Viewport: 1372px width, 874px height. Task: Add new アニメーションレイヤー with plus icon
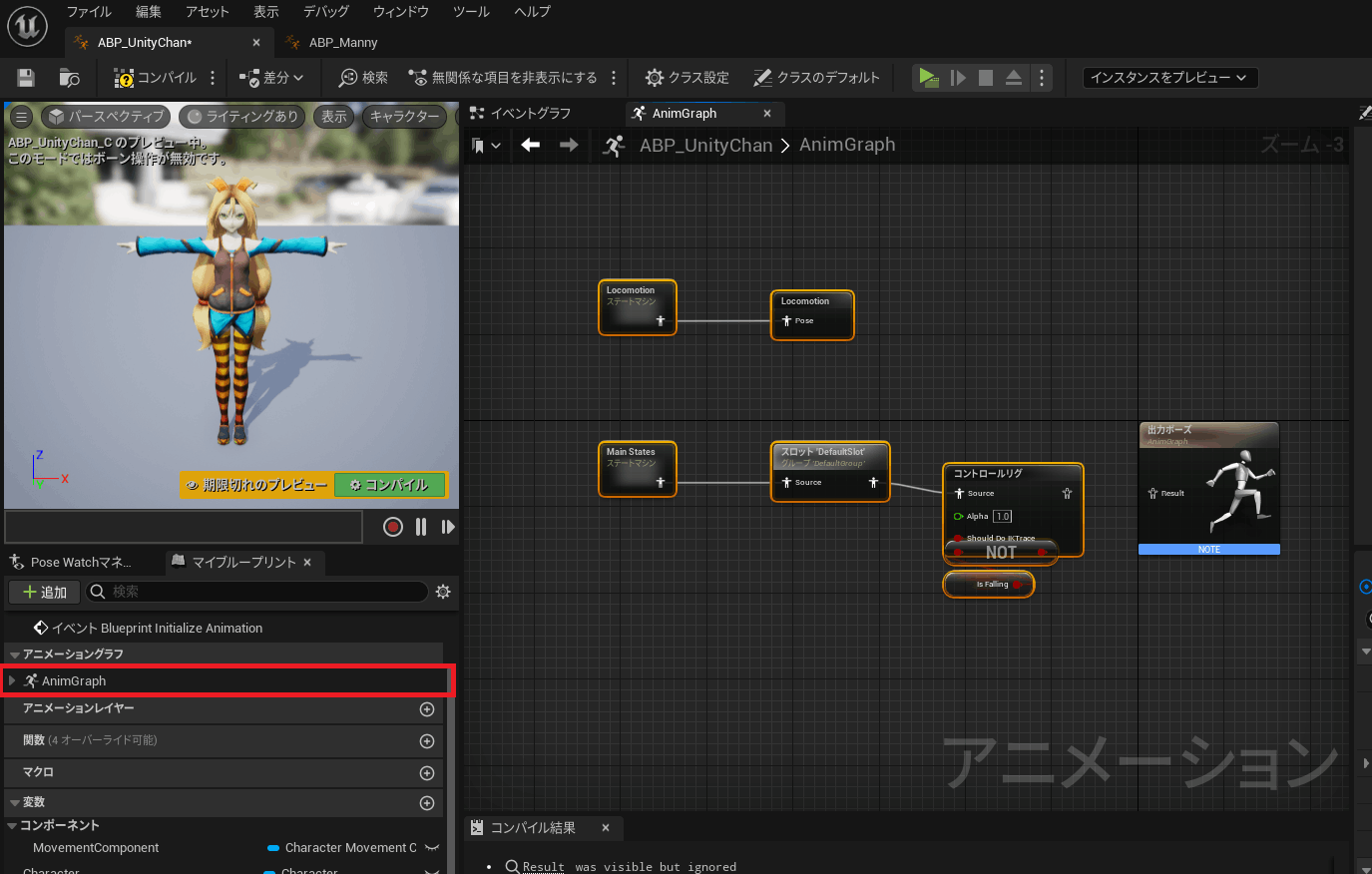(x=427, y=709)
